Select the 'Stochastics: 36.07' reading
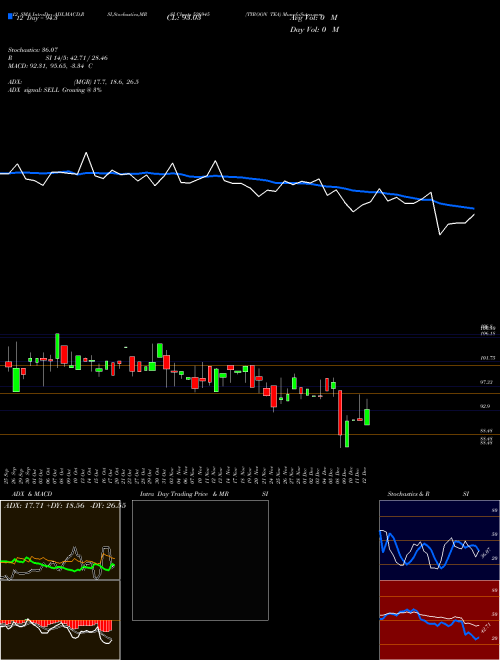This screenshot has height=660, width=500. 32,50
